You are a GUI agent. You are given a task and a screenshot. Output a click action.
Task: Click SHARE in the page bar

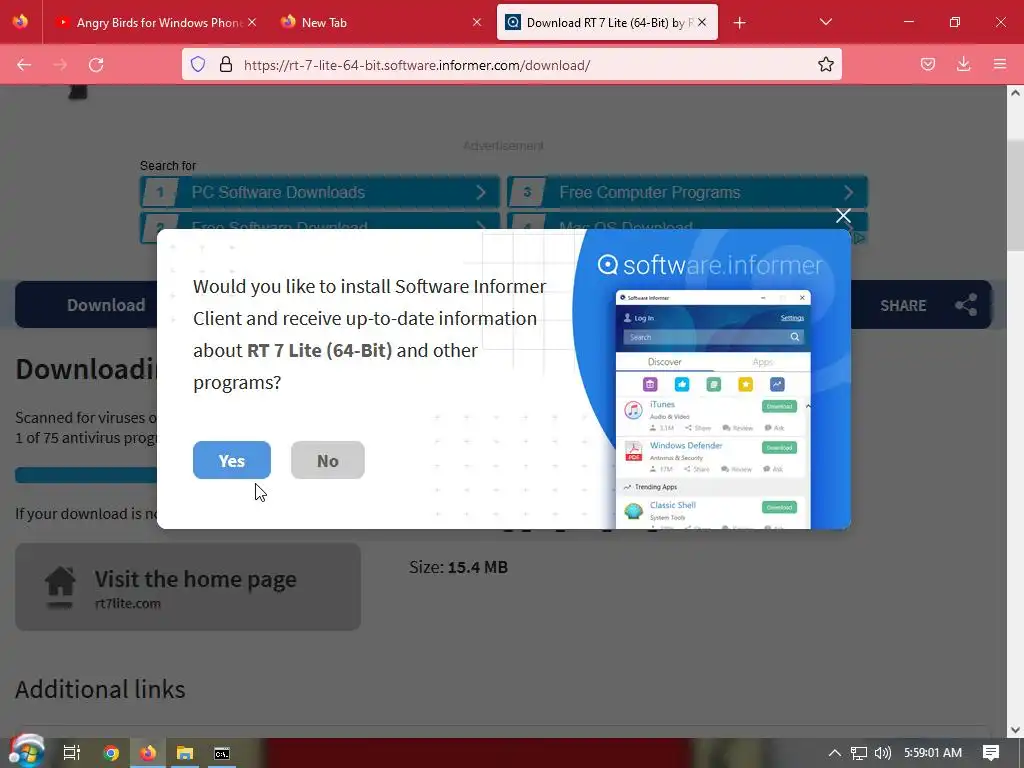click(903, 306)
